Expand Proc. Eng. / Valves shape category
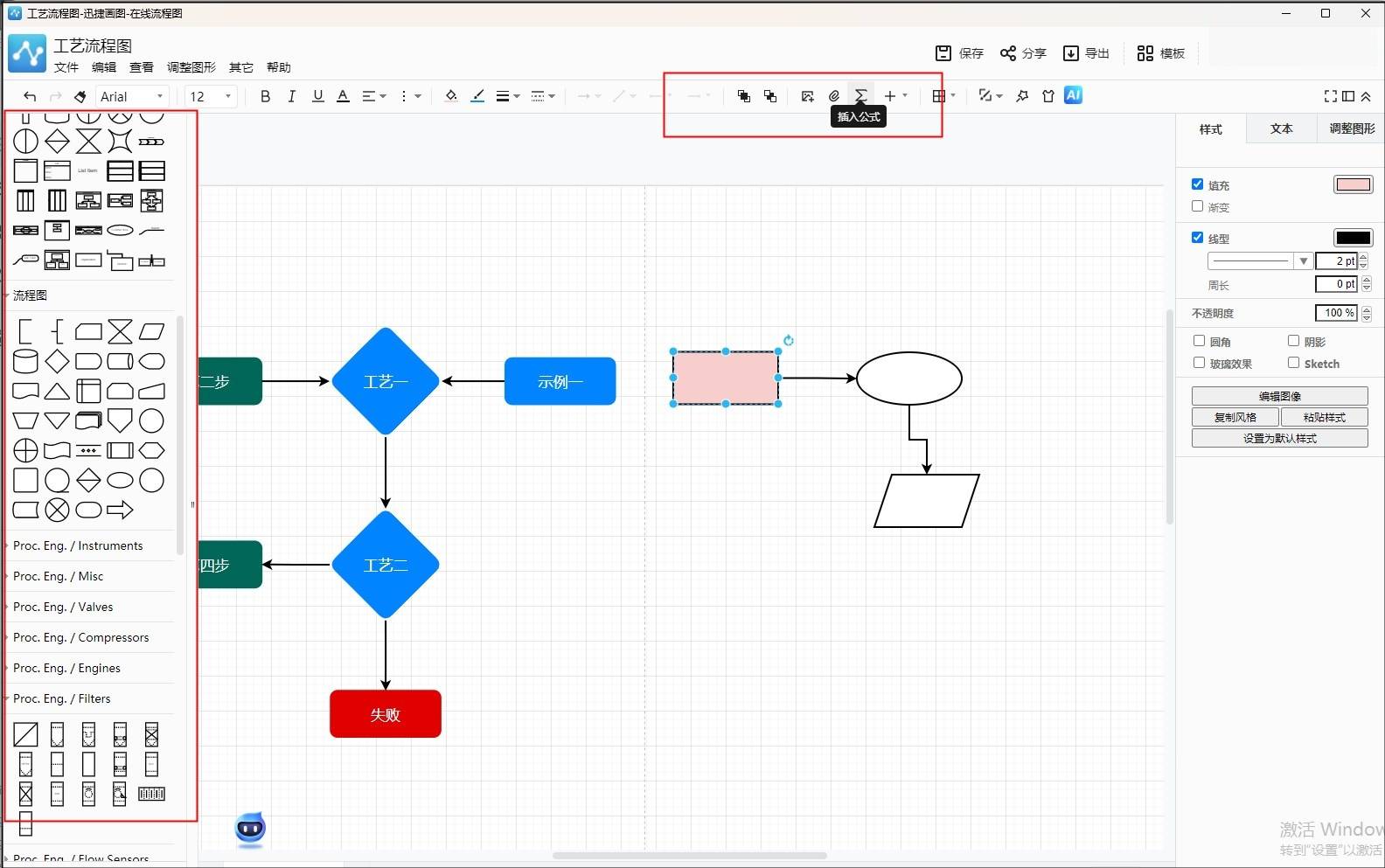This screenshot has width=1385, height=868. (x=63, y=607)
